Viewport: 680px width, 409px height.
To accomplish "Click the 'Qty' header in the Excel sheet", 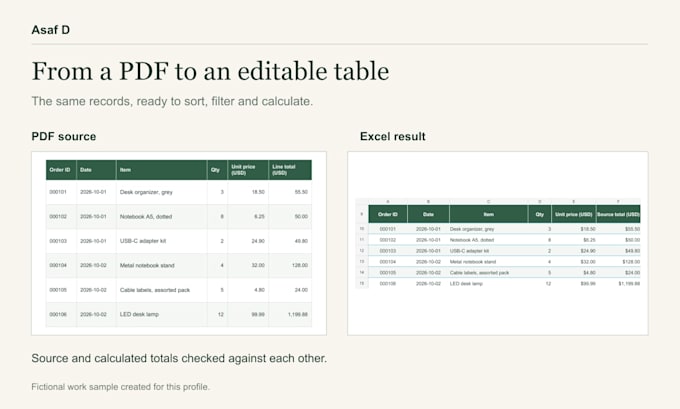I will (x=539, y=214).
